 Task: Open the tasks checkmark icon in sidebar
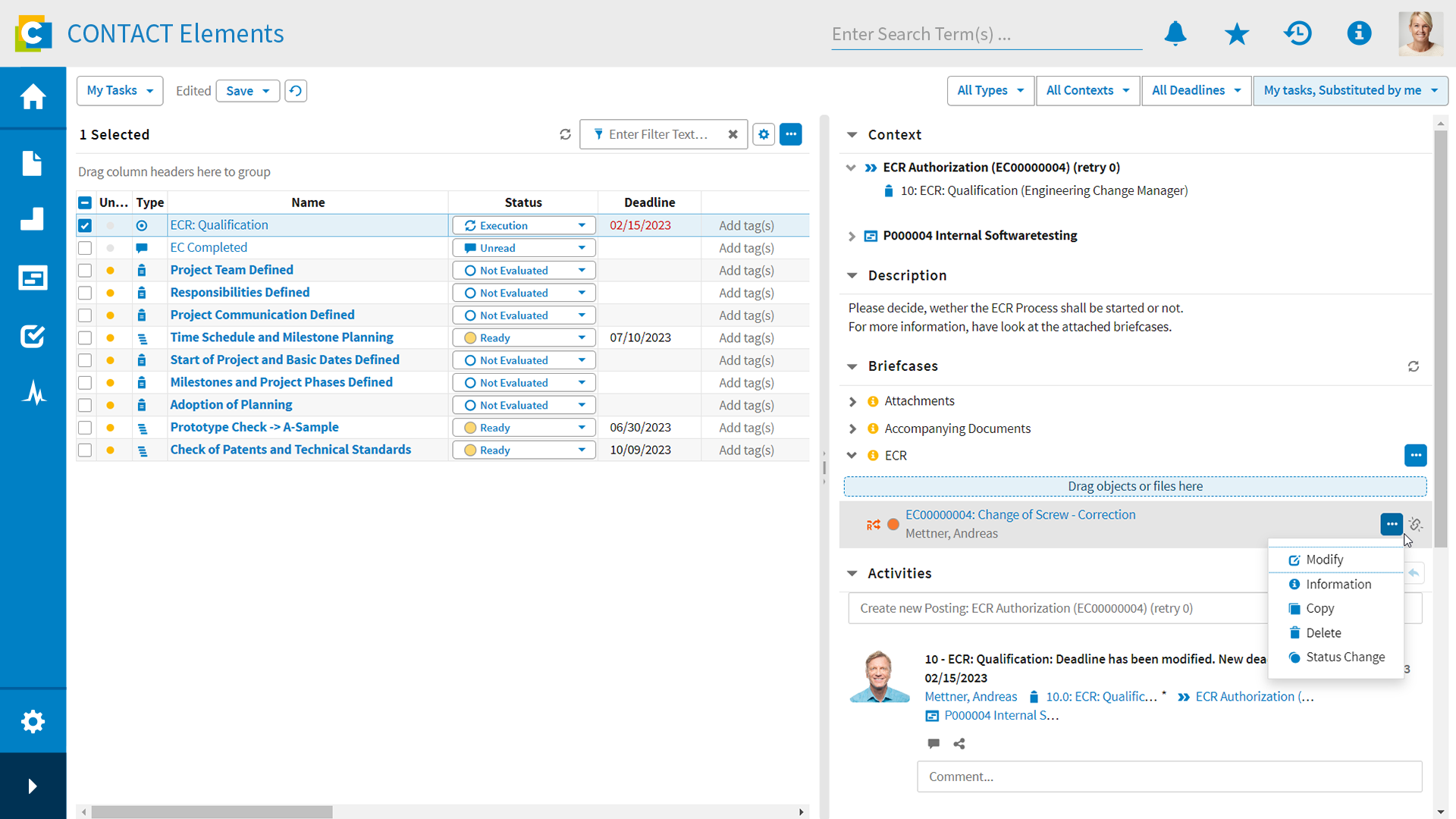click(33, 335)
